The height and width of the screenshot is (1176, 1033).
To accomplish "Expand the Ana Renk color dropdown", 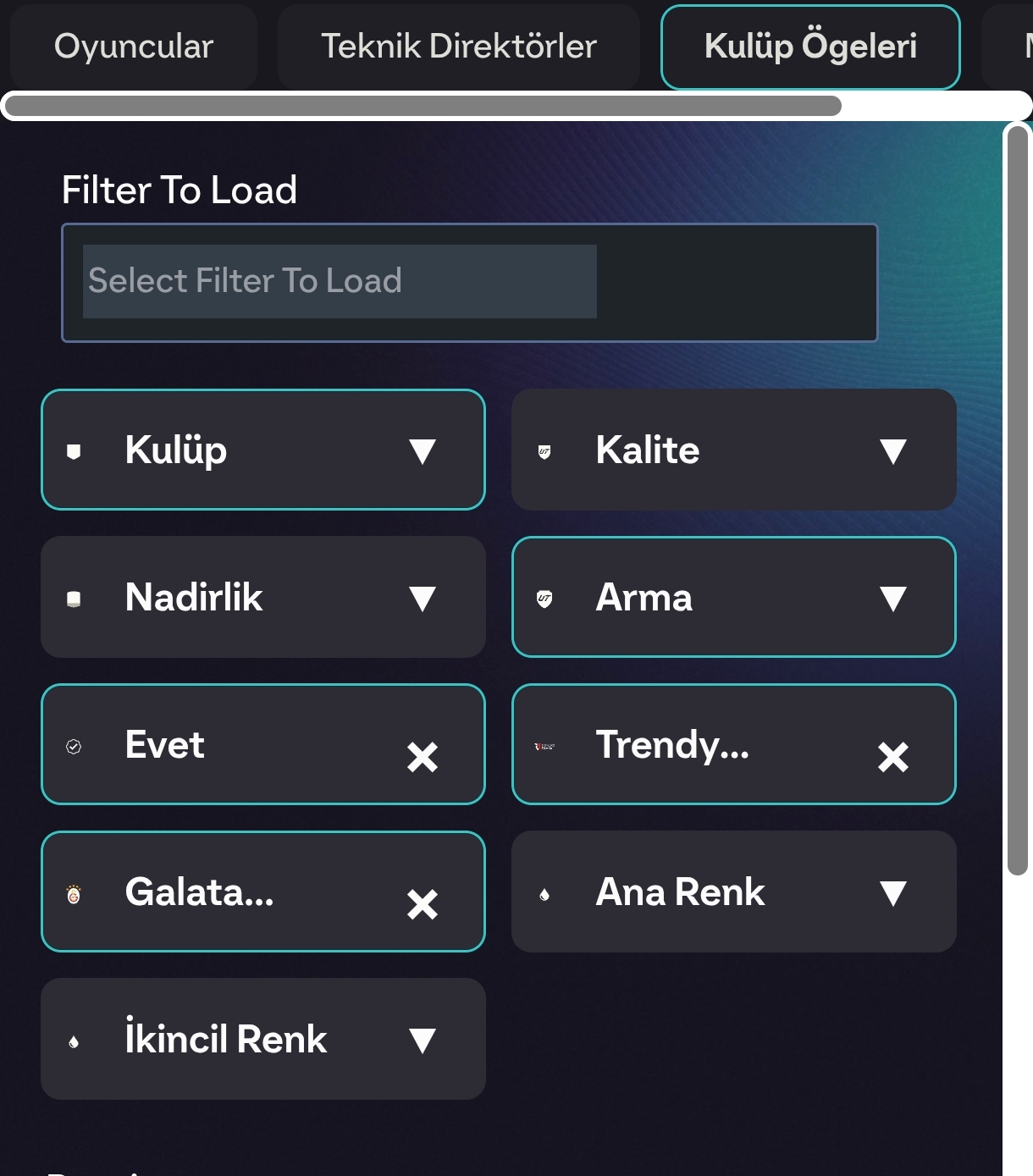I will pos(892,893).
